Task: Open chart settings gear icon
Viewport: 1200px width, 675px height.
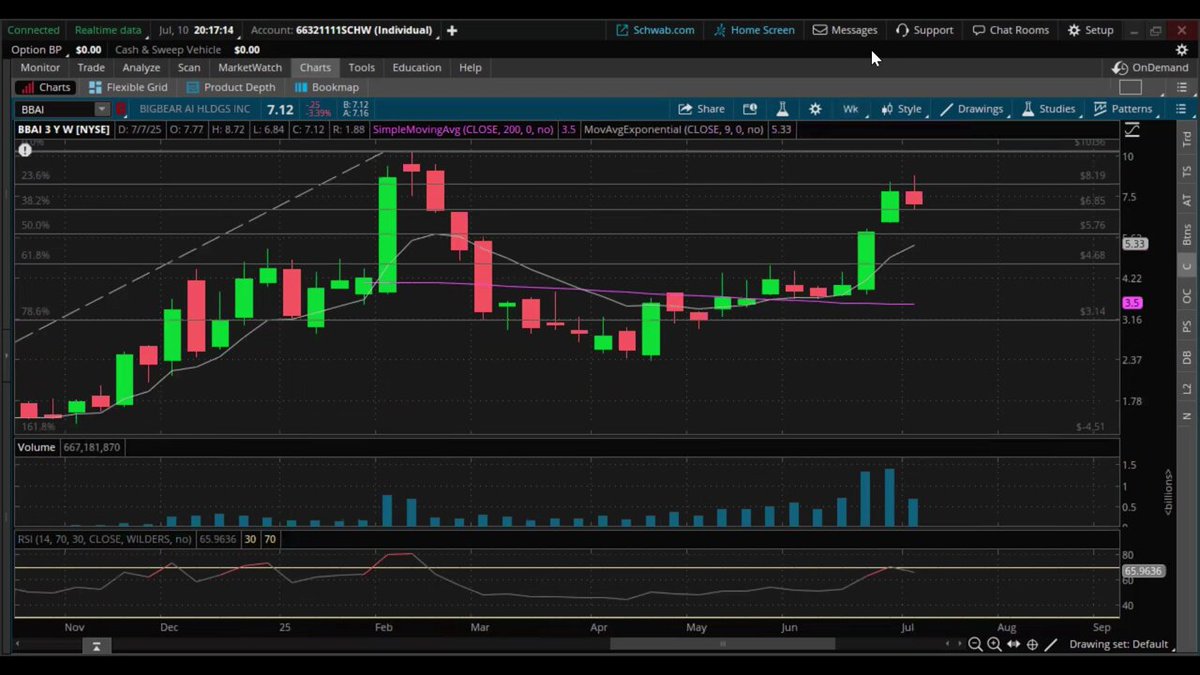Action: (815, 109)
